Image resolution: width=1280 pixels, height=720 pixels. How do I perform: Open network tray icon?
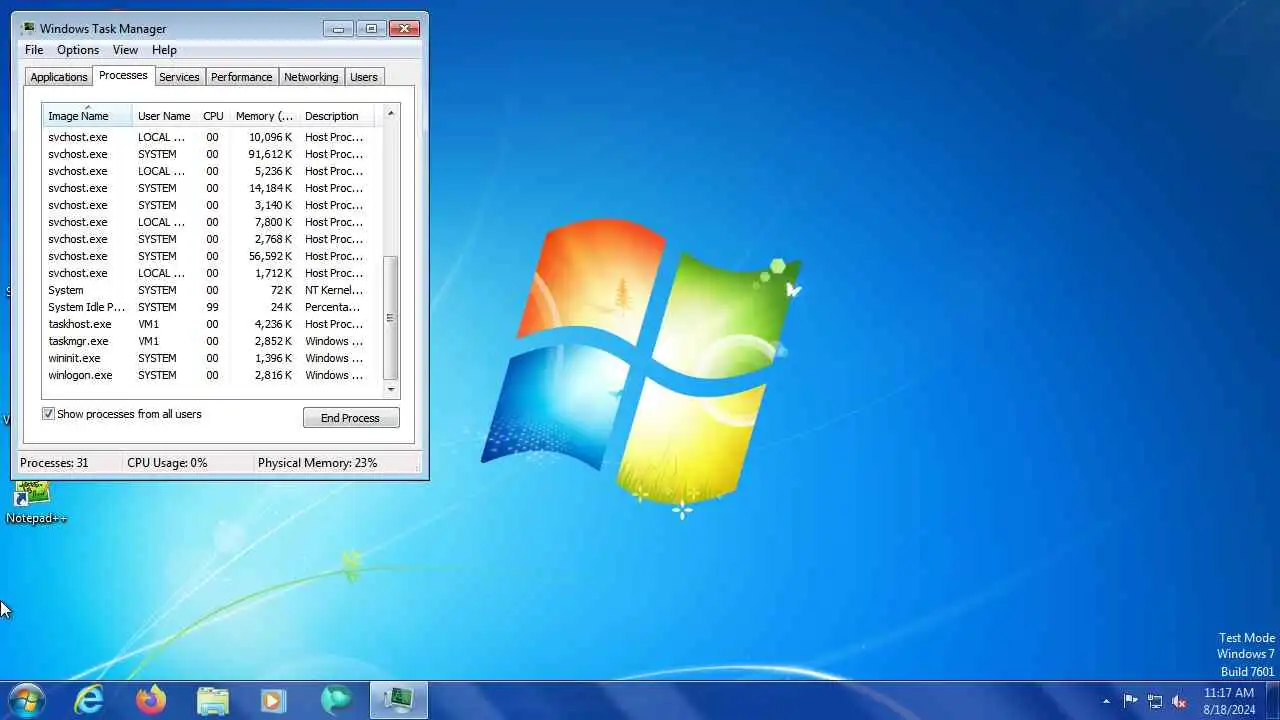[x=1155, y=701]
